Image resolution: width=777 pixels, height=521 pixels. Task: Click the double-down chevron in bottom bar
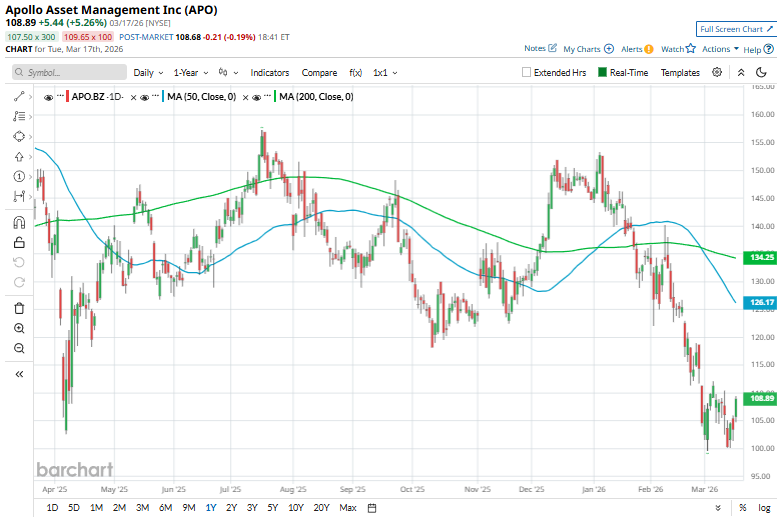[x=718, y=508]
